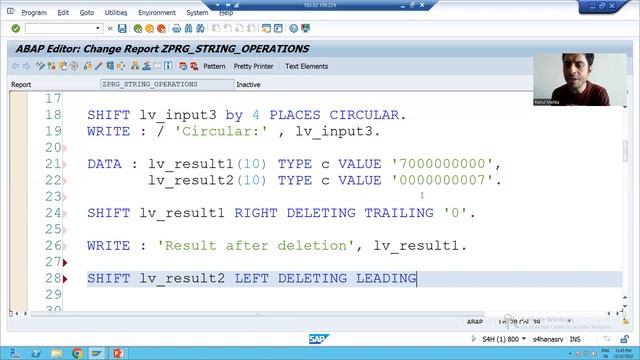
Task: Click the Pattern button
Action: pyautogui.click(x=214, y=66)
